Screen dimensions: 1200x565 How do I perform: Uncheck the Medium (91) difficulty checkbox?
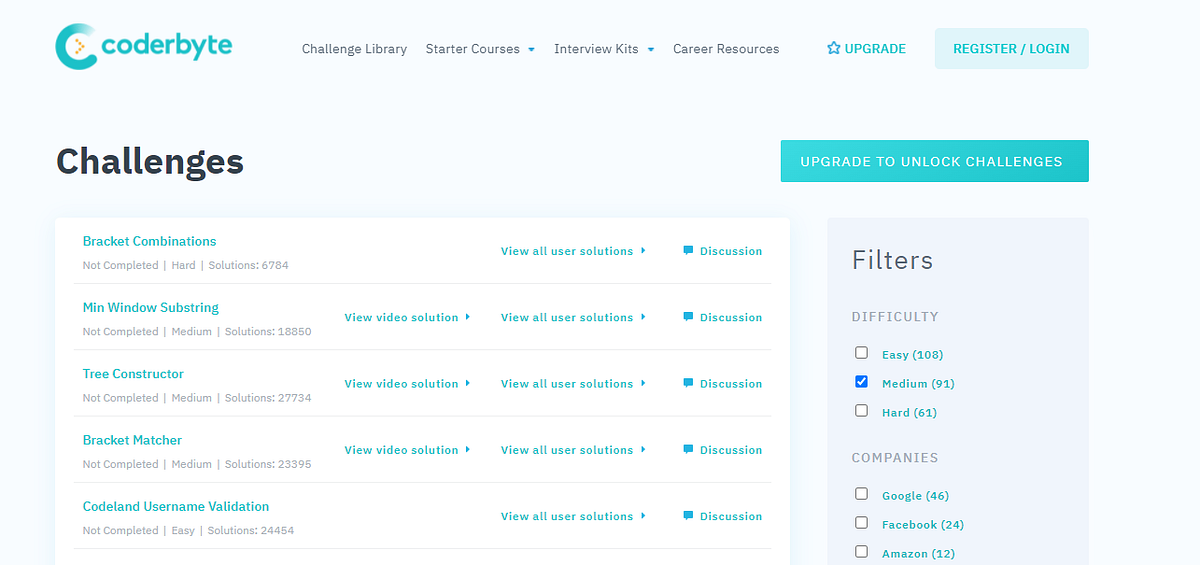pyautogui.click(x=861, y=382)
